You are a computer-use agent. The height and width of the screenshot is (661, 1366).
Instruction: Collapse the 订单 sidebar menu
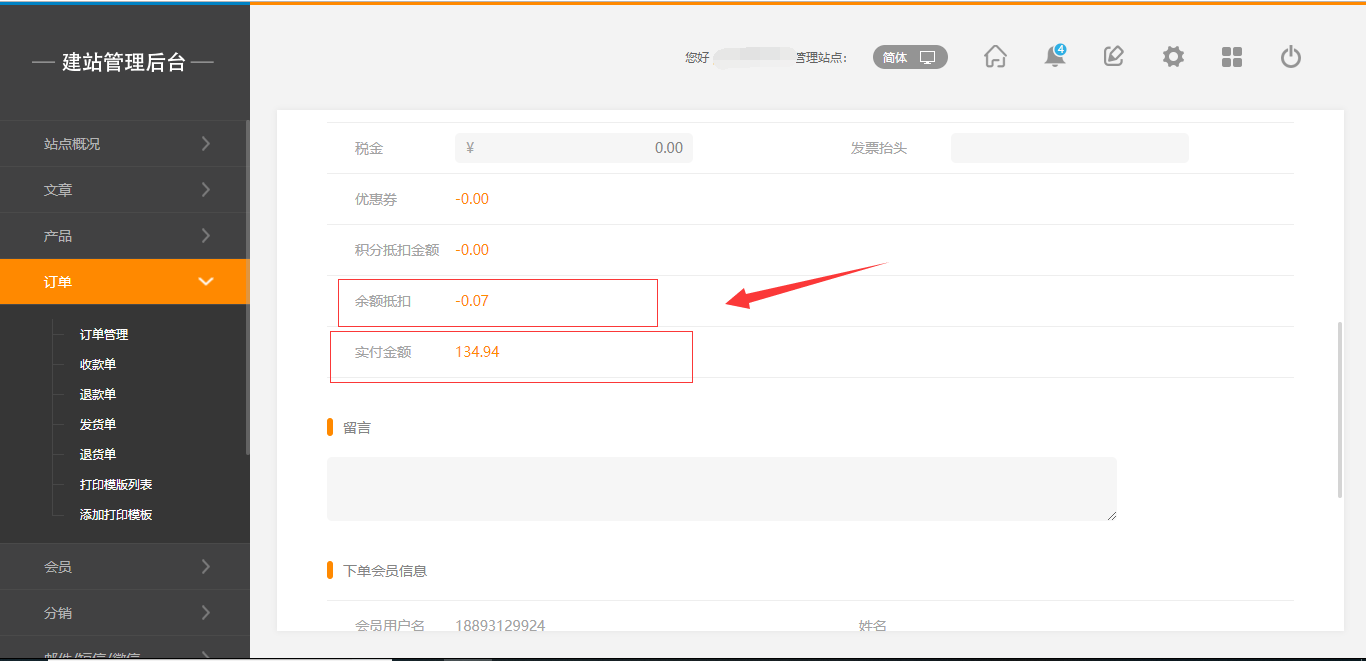124,282
